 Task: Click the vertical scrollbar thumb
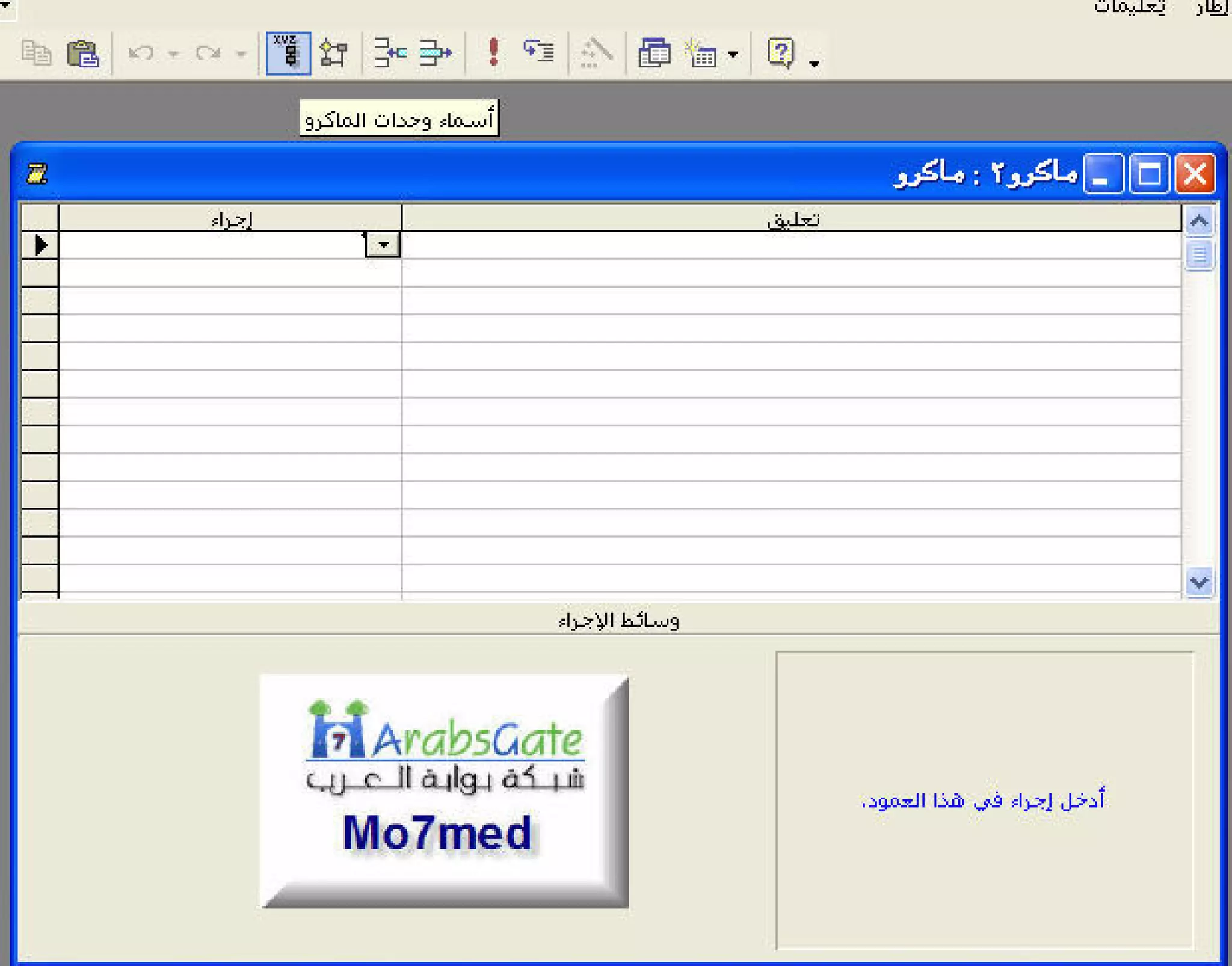[x=1199, y=255]
